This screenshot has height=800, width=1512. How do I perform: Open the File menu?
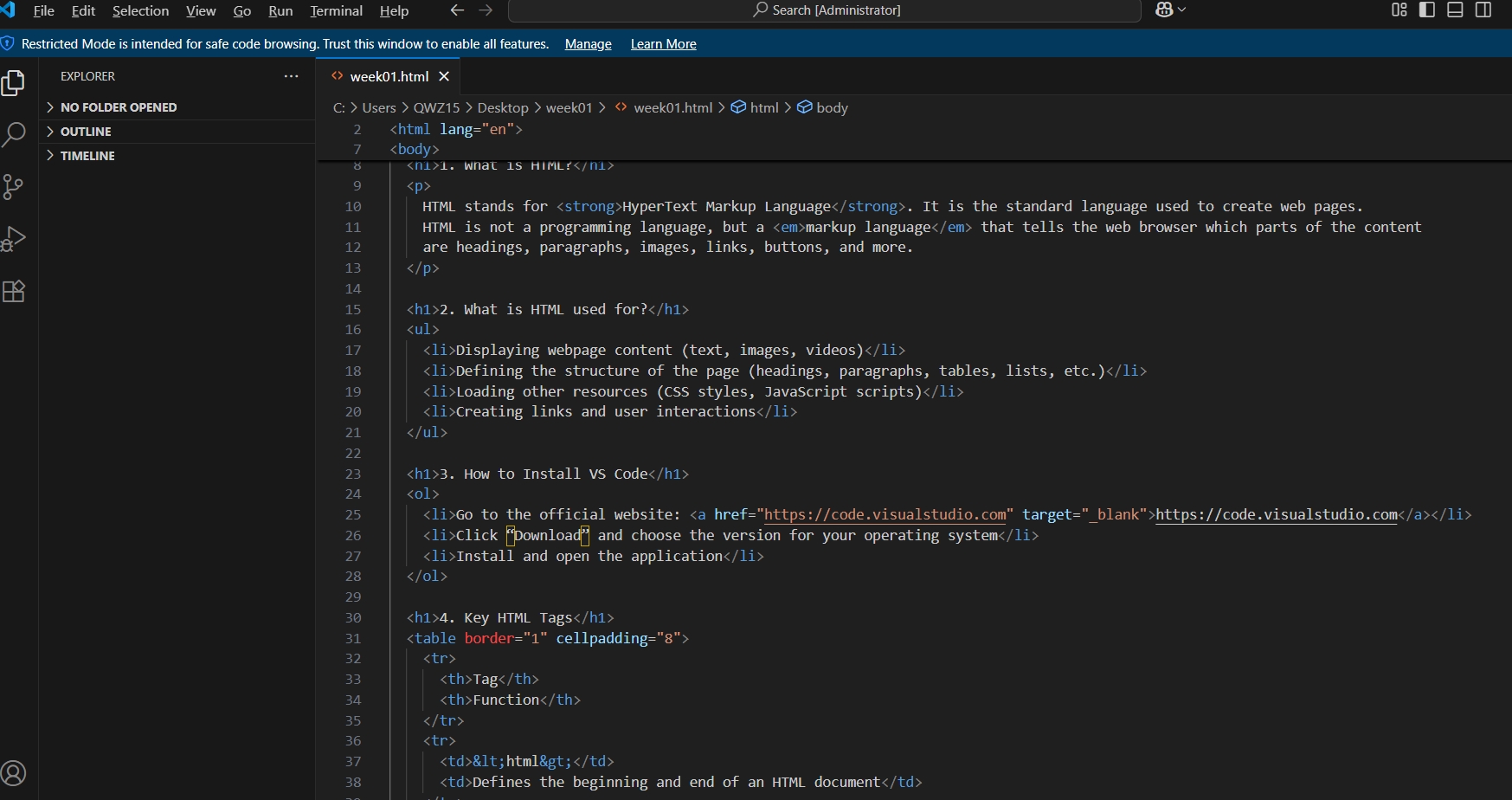point(43,10)
